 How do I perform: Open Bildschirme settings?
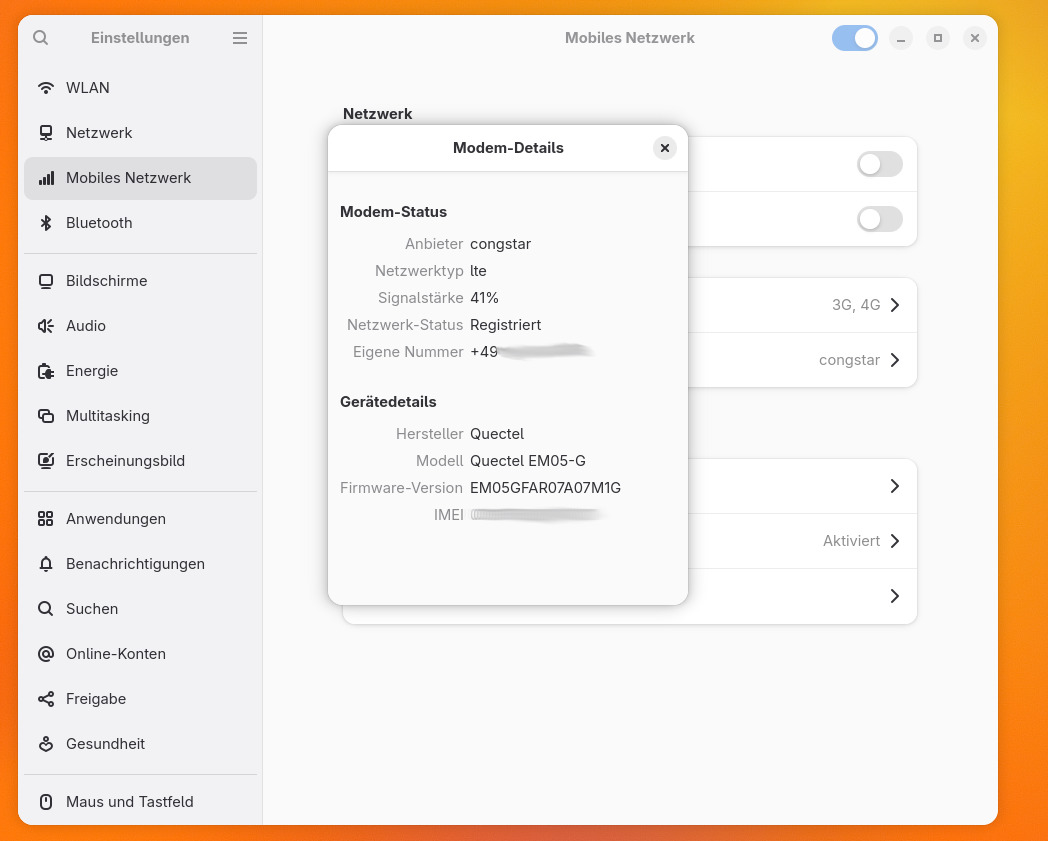140,281
